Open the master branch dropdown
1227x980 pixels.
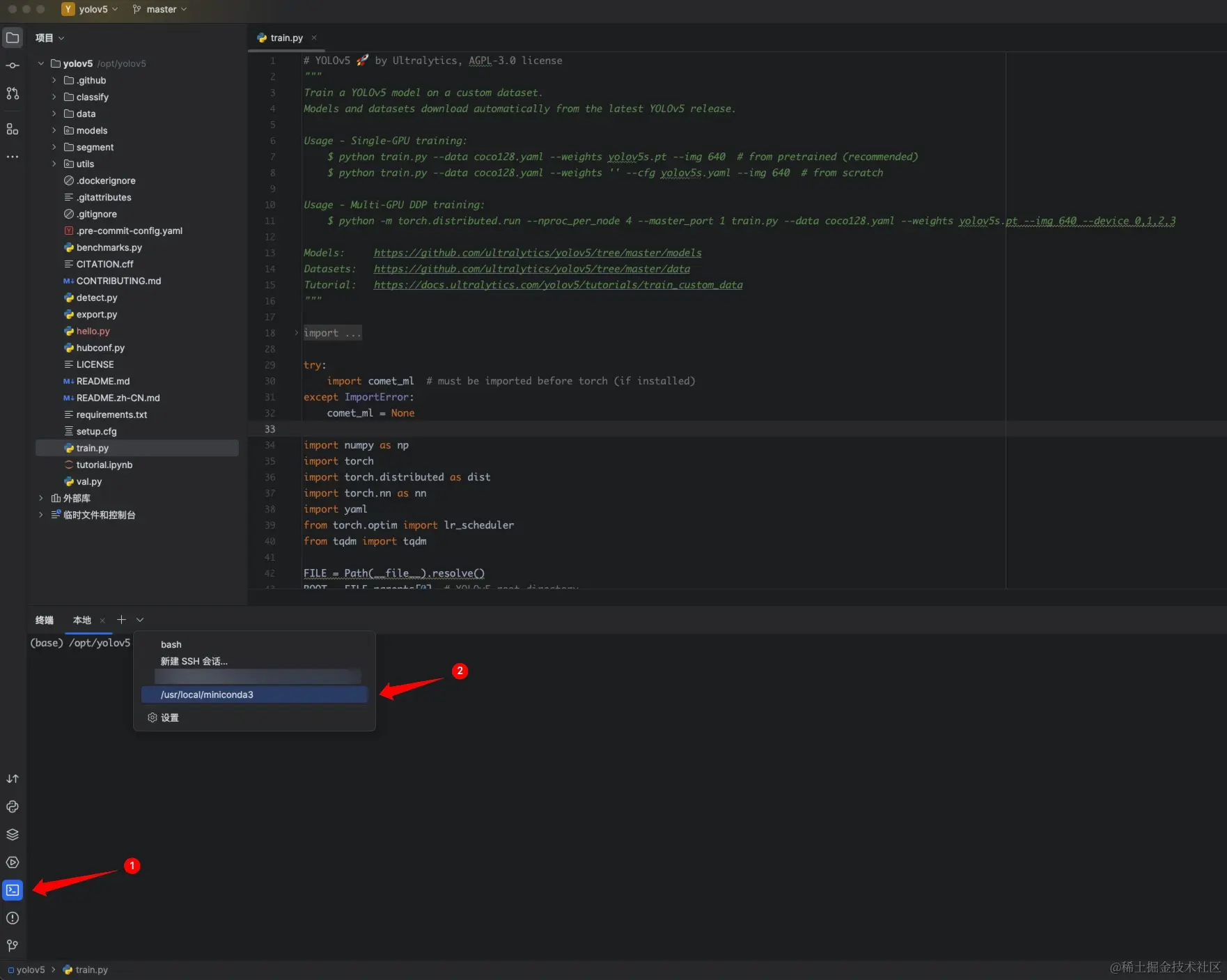tap(160, 9)
